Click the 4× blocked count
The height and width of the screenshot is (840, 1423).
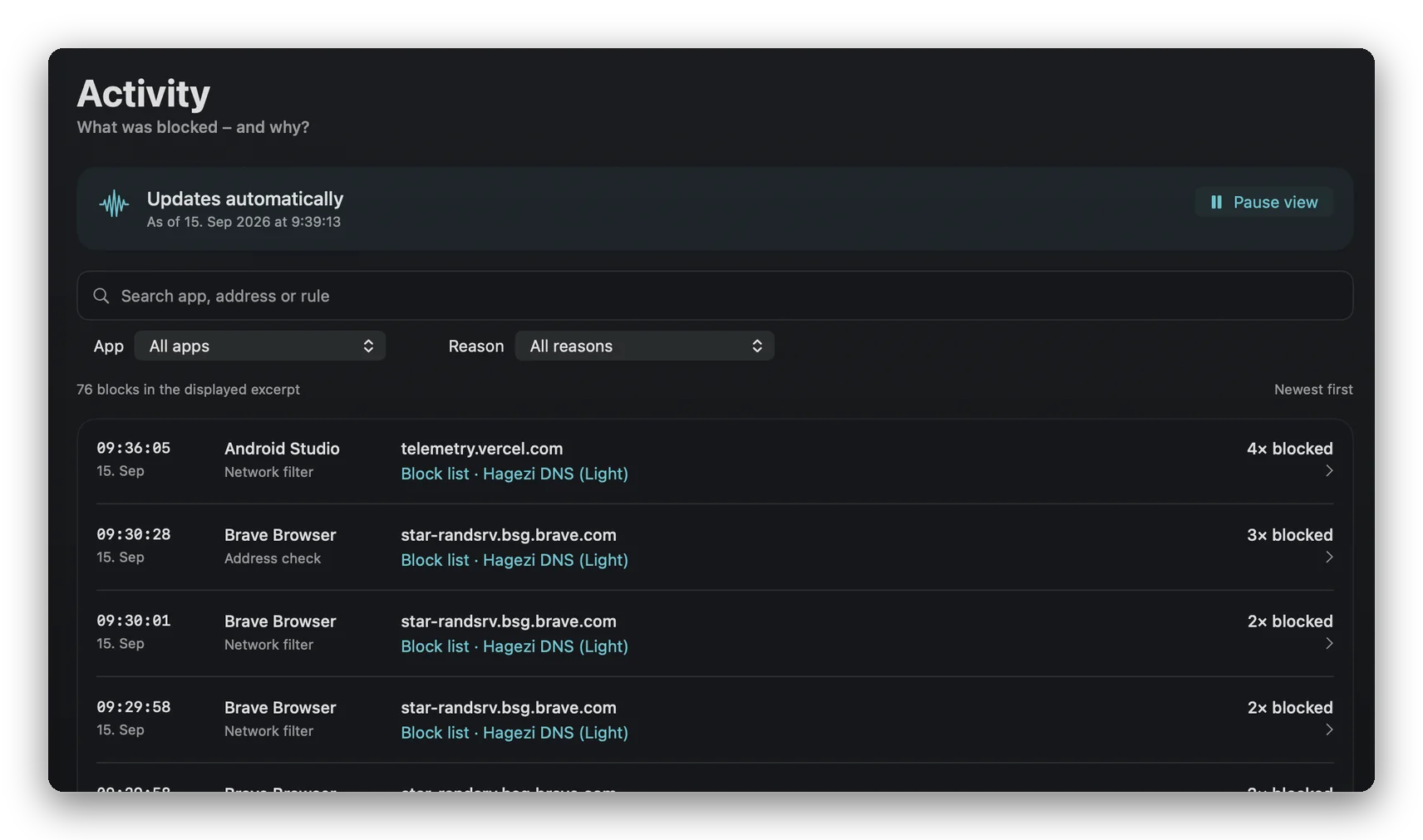click(x=1290, y=449)
